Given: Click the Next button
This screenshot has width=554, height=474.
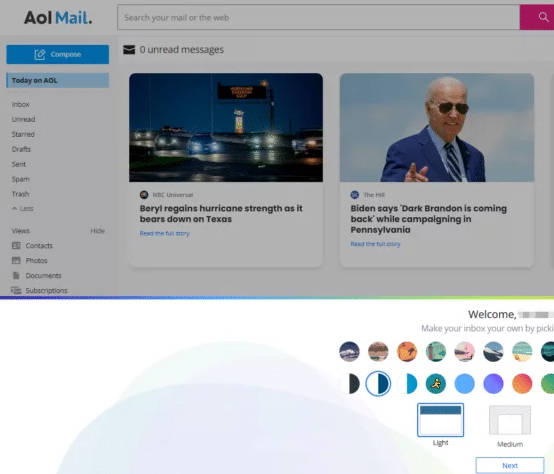Looking at the screenshot, I should point(510,466).
